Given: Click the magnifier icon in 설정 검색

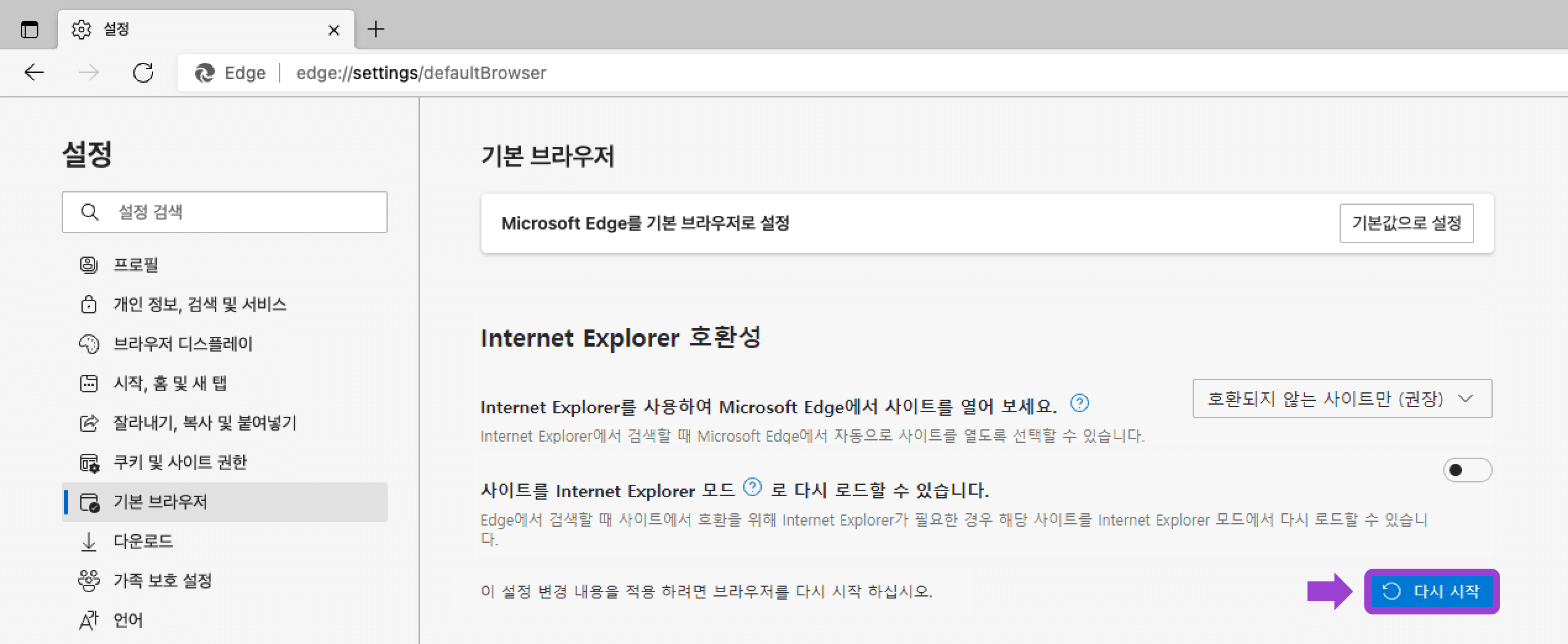Looking at the screenshot, I should click(x=90, y=212).
